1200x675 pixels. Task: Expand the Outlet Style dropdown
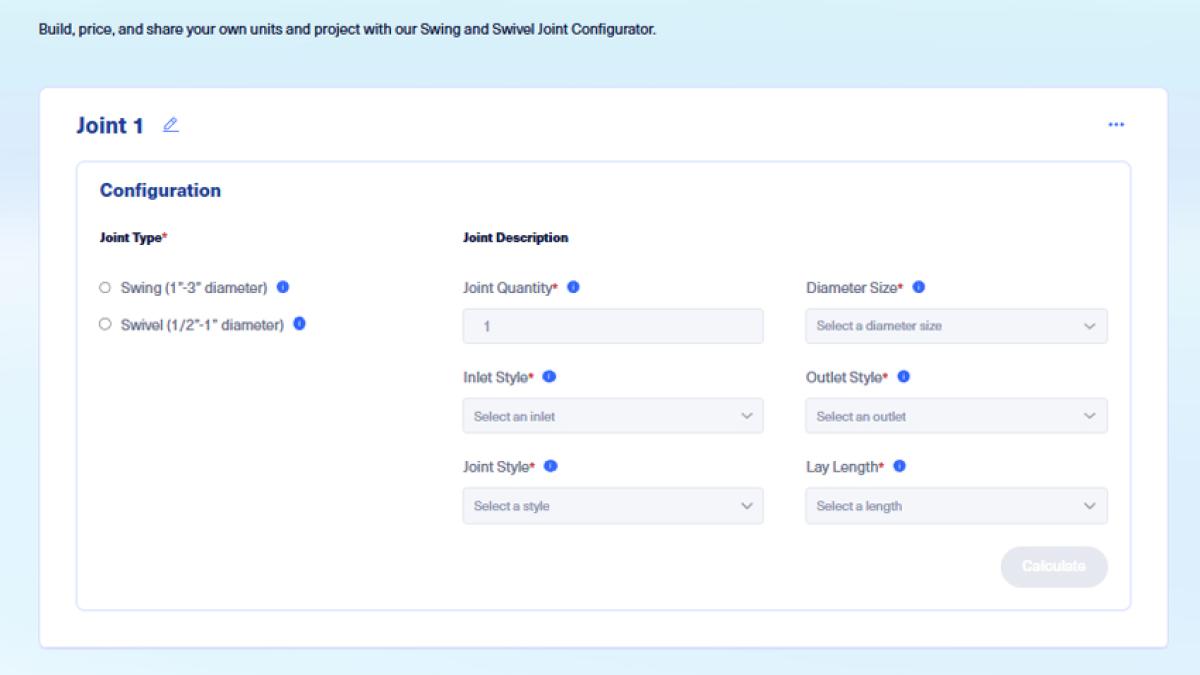tap(956, 415)
